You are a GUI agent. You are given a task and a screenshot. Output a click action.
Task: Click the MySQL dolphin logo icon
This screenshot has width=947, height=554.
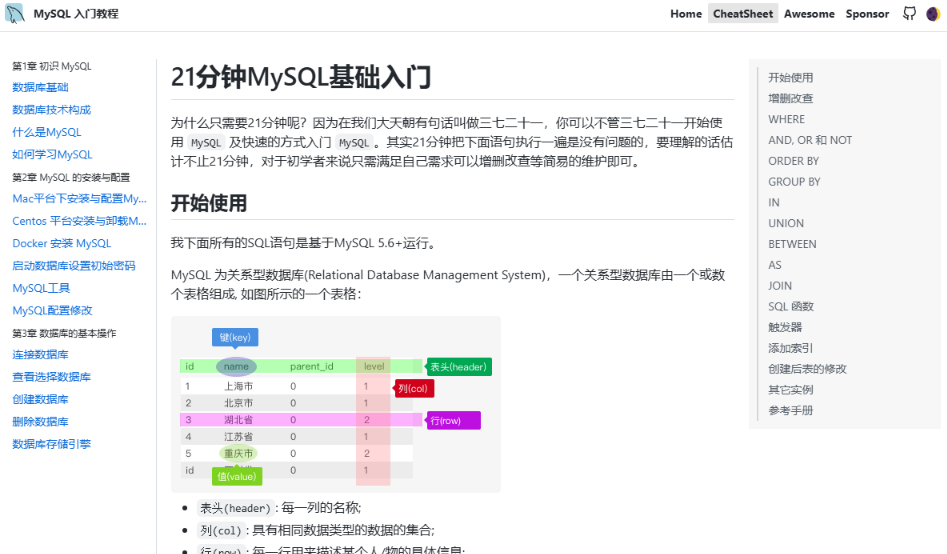14,13
